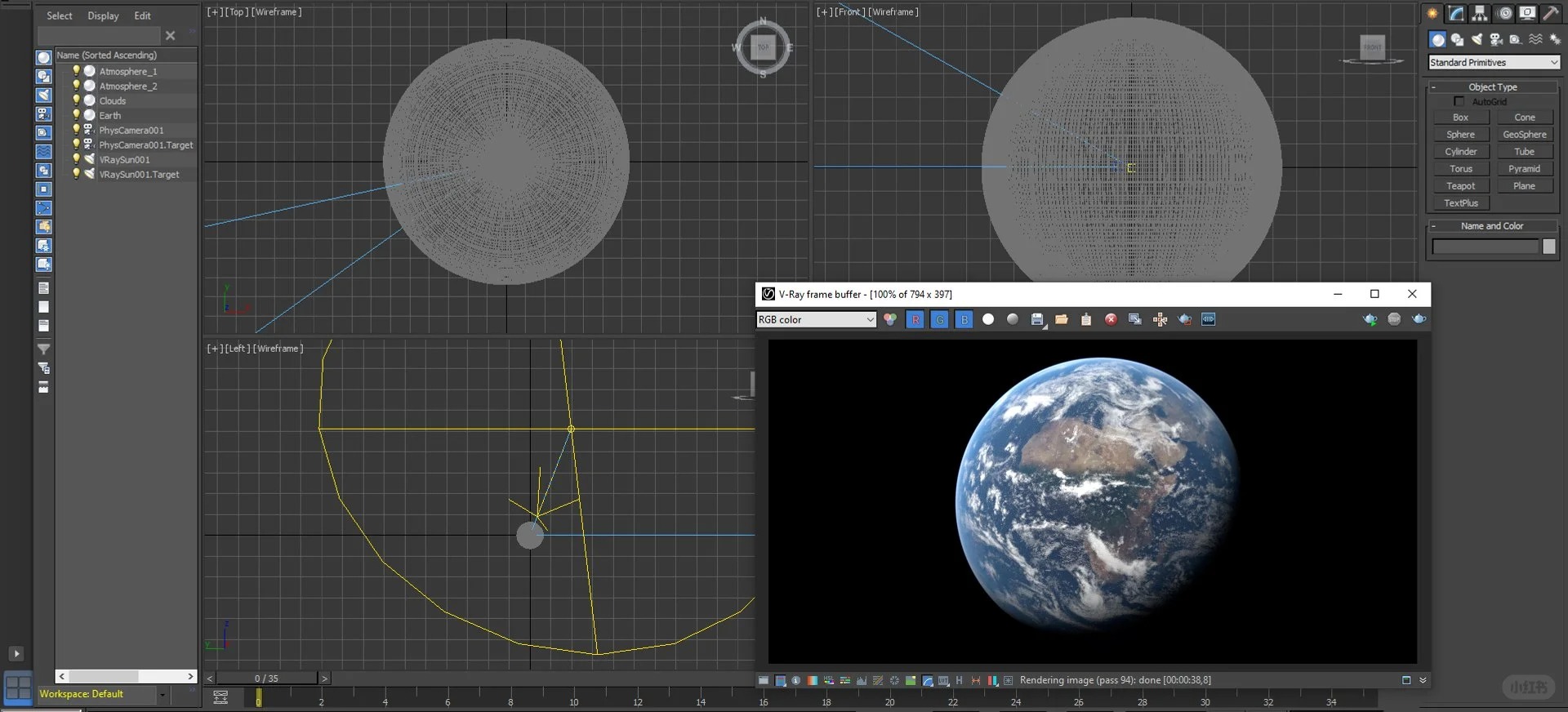Viewport: 1568px width, 712px height.
Task: Open the Edit menu in Scene Explorer
Action: click(x=142, y=16)
